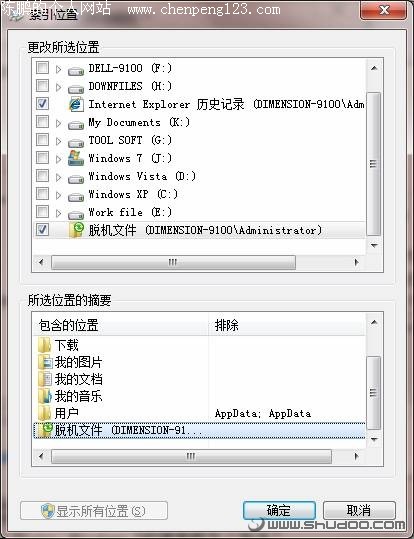This screenshot has height=539, width=414.
Task: Click the 确定 button
Action: (279, 510)
